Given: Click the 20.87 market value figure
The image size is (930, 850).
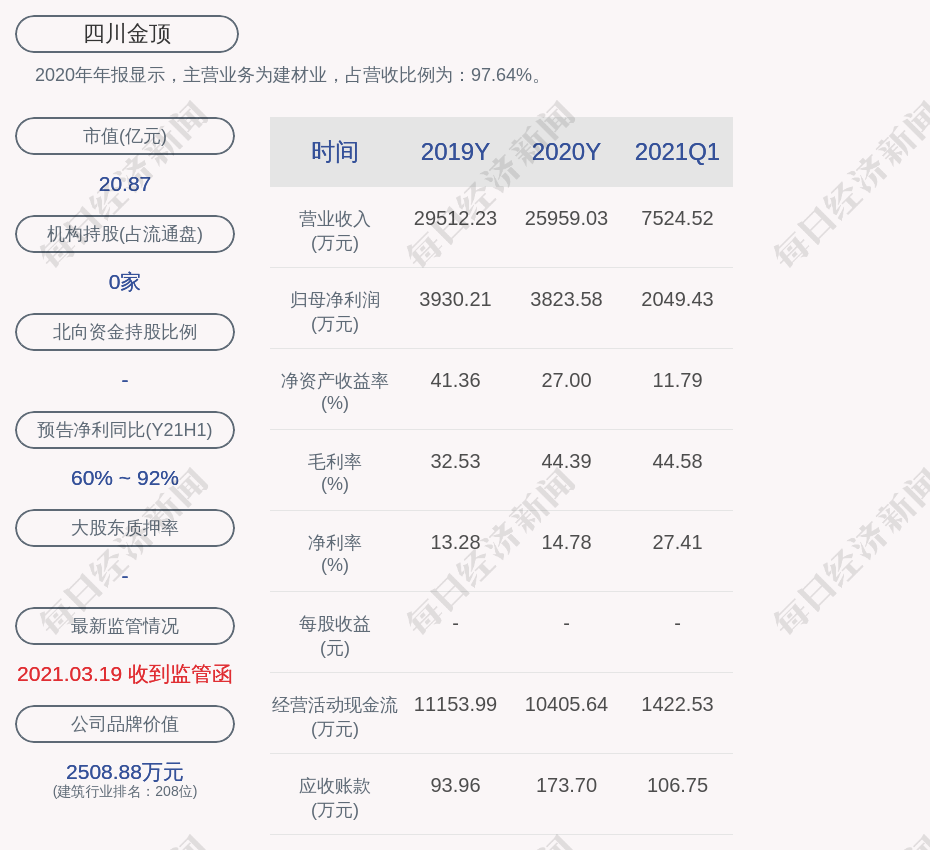Looking at the screenshot, I should point(125,184).
